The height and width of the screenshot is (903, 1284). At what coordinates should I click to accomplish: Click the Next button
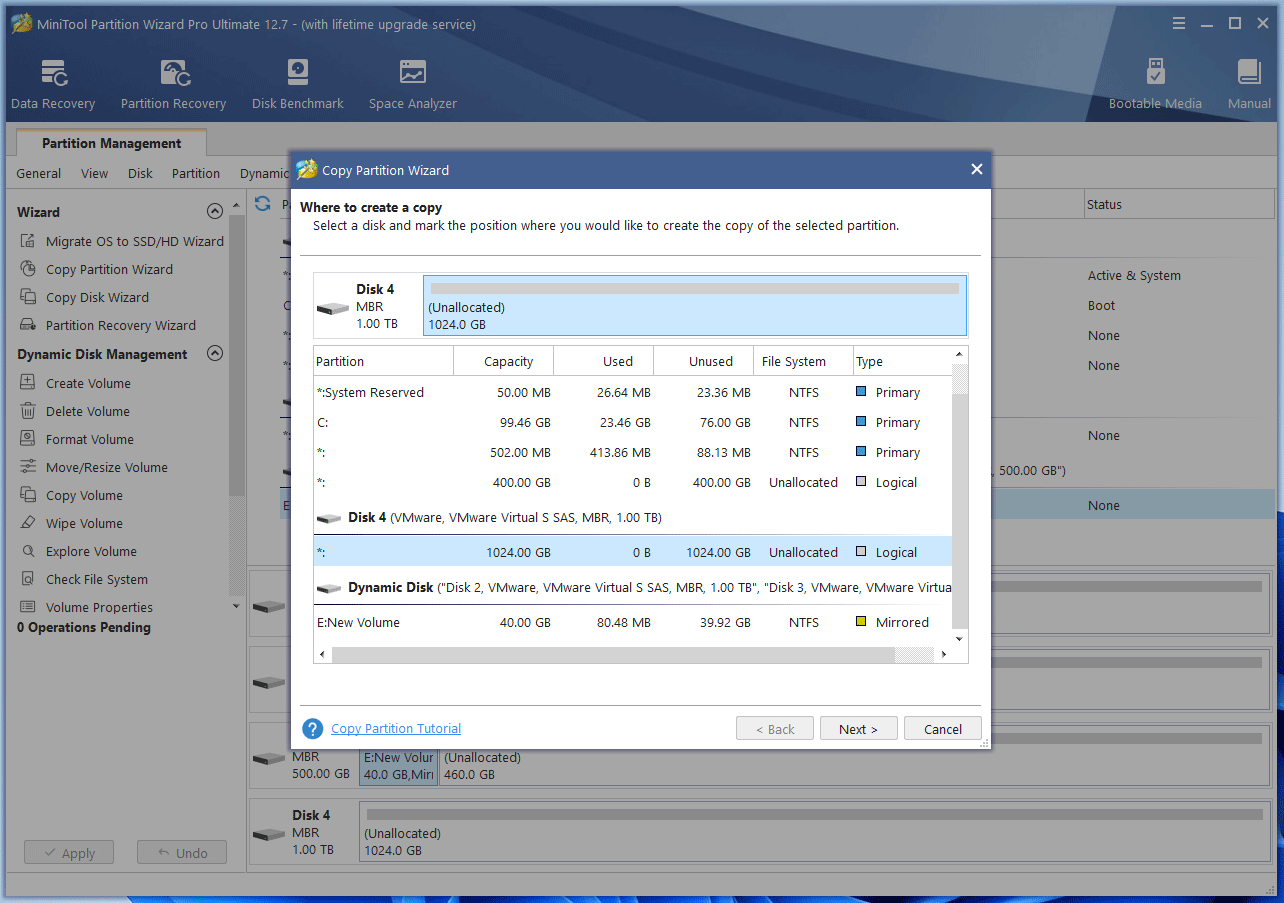(858, 729)
